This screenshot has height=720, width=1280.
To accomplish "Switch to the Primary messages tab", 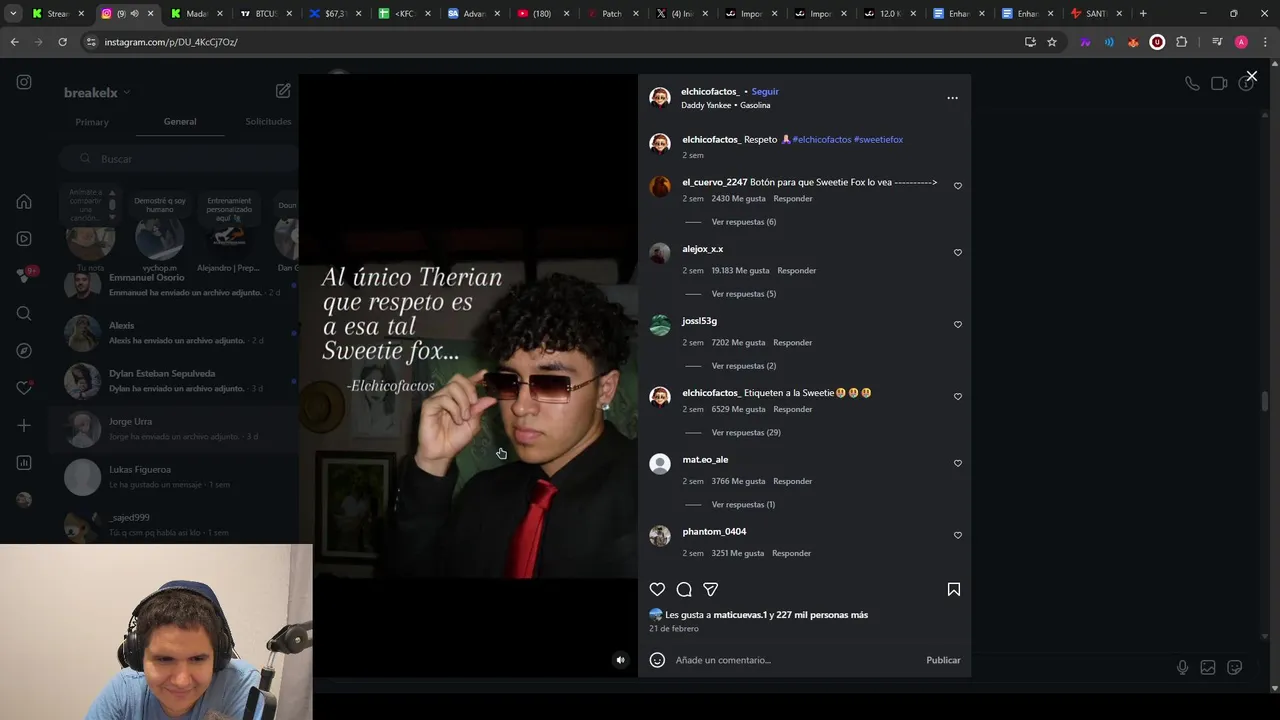I will pos(91,122).
